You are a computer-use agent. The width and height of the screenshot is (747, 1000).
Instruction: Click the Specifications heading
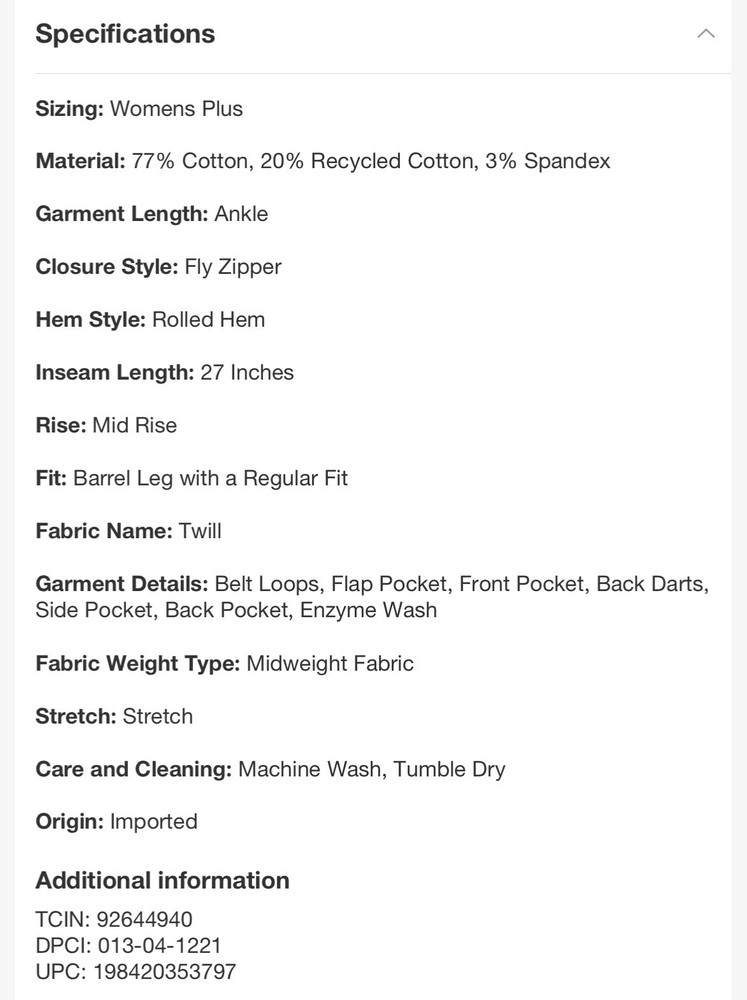tap(125, 34)
